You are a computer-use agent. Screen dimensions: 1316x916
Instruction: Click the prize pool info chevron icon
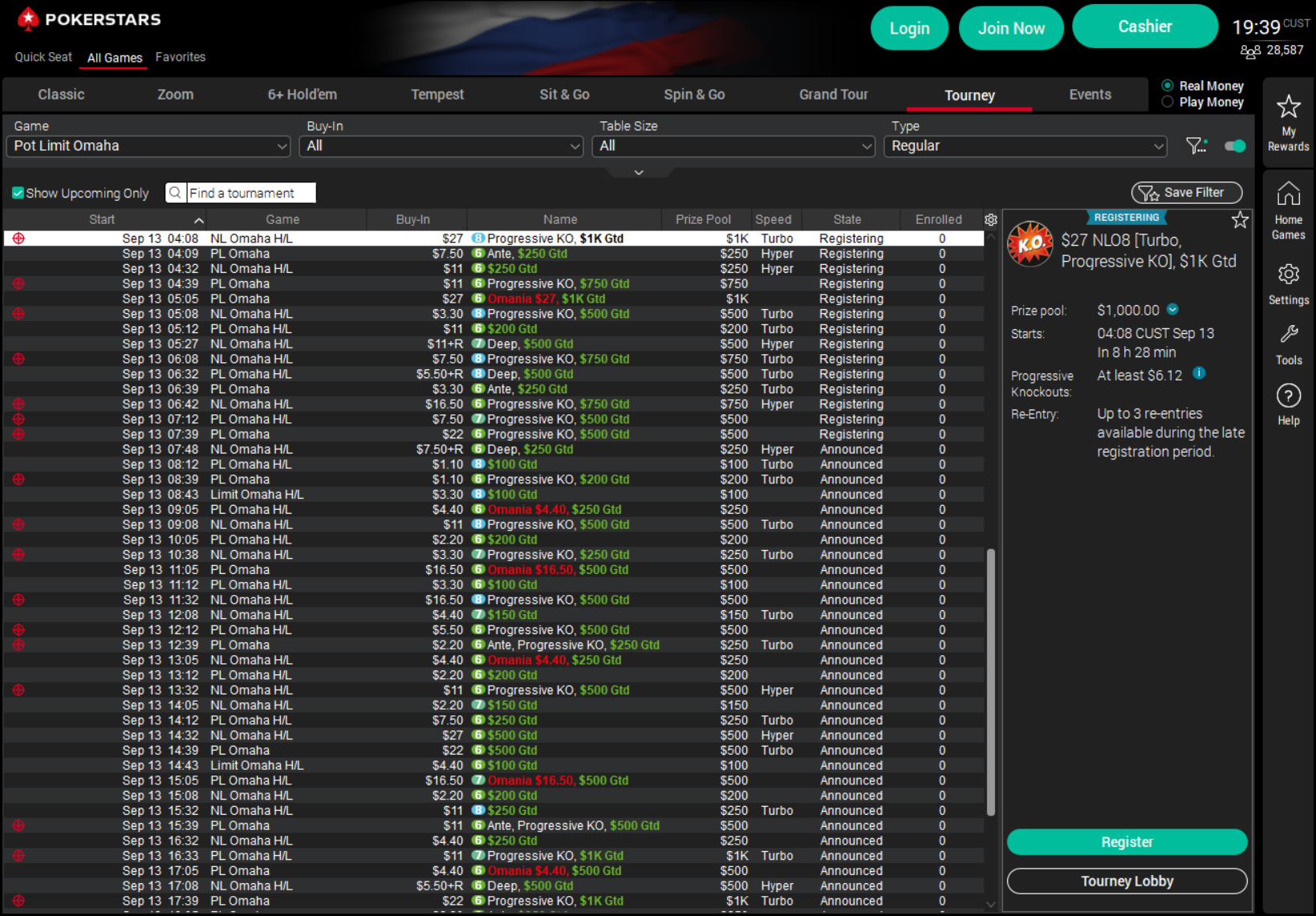coord(1172,310)
